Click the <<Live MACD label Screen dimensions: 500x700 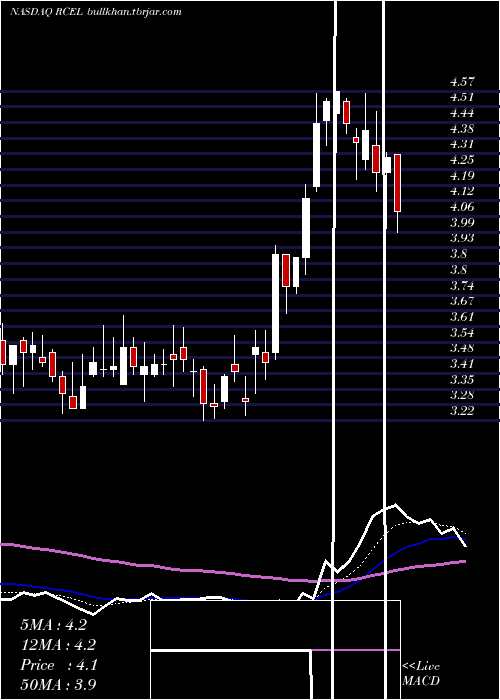click(421, 674)
